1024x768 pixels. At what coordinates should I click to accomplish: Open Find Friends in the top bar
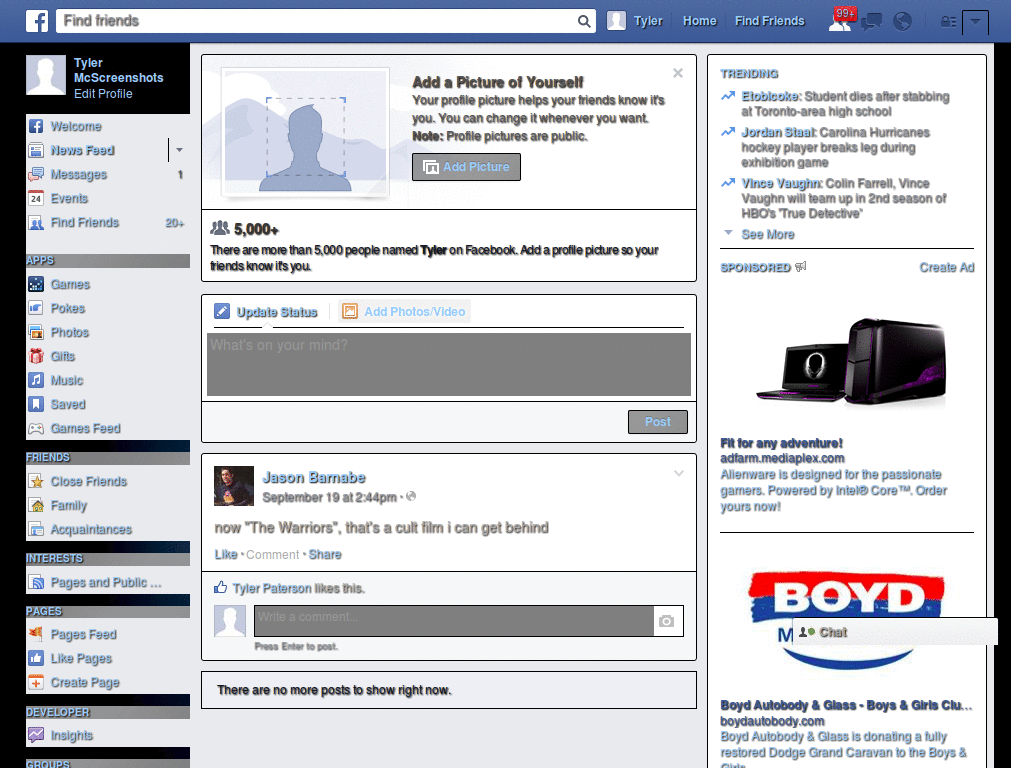click(x=769, y=21)
